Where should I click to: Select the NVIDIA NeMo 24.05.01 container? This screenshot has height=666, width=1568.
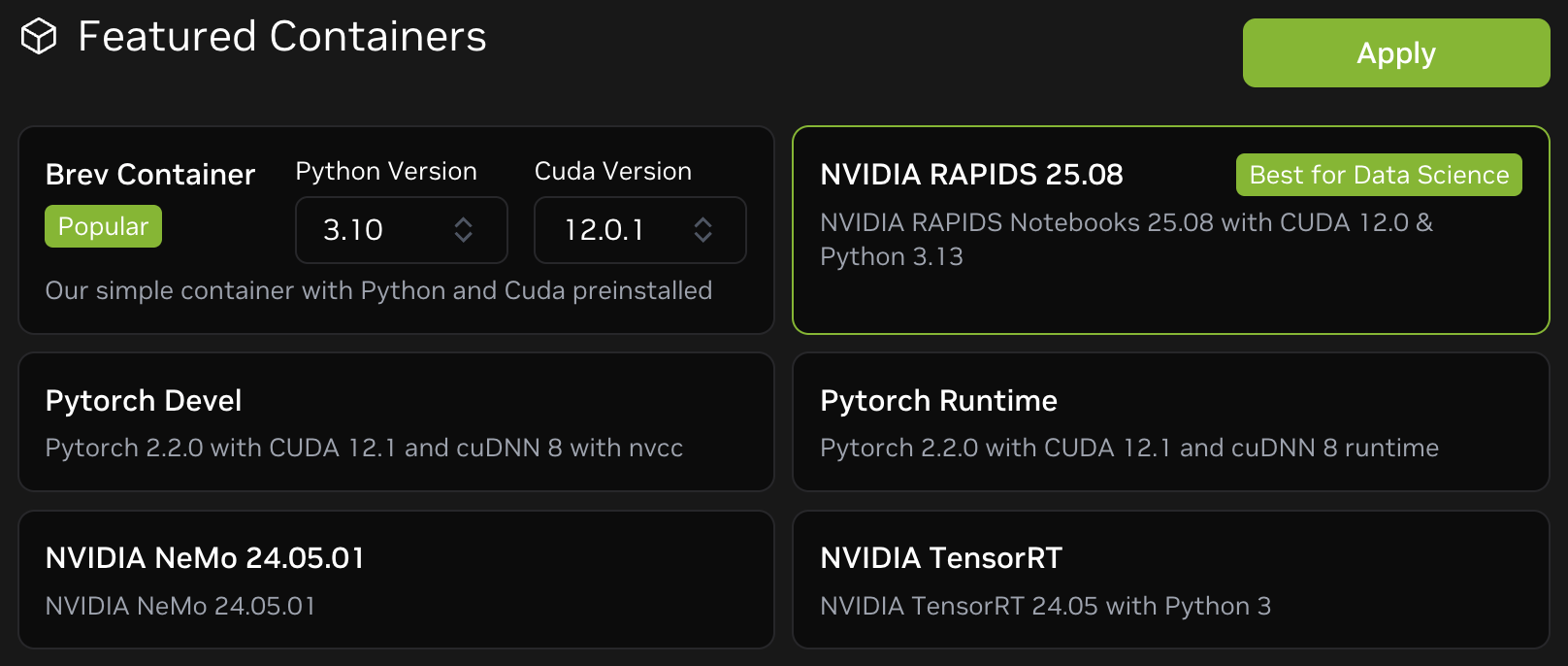click(x=396, y=580)
